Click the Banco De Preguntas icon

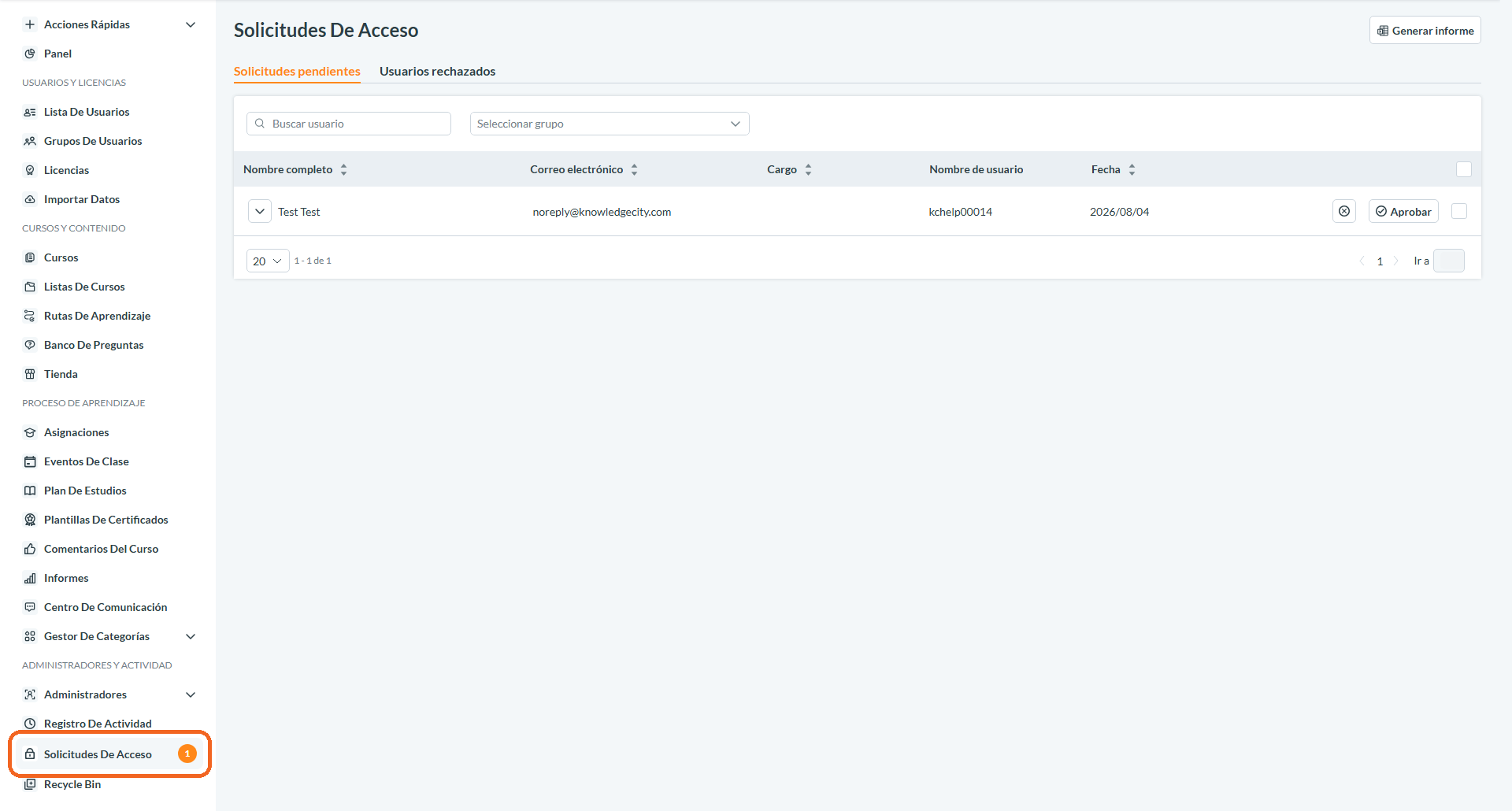(x=30, y=345)
